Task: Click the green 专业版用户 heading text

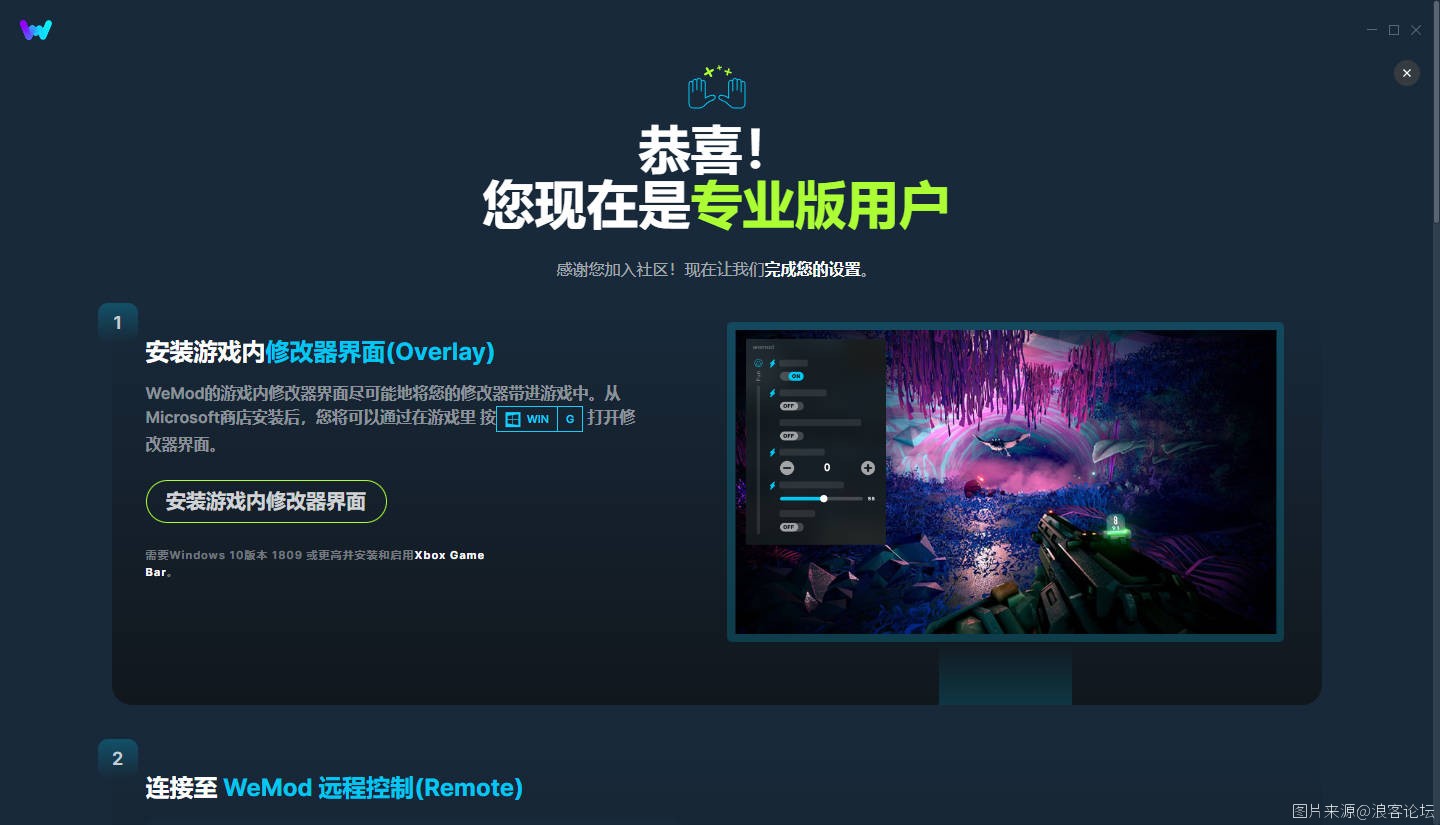Action: point(820,205)
